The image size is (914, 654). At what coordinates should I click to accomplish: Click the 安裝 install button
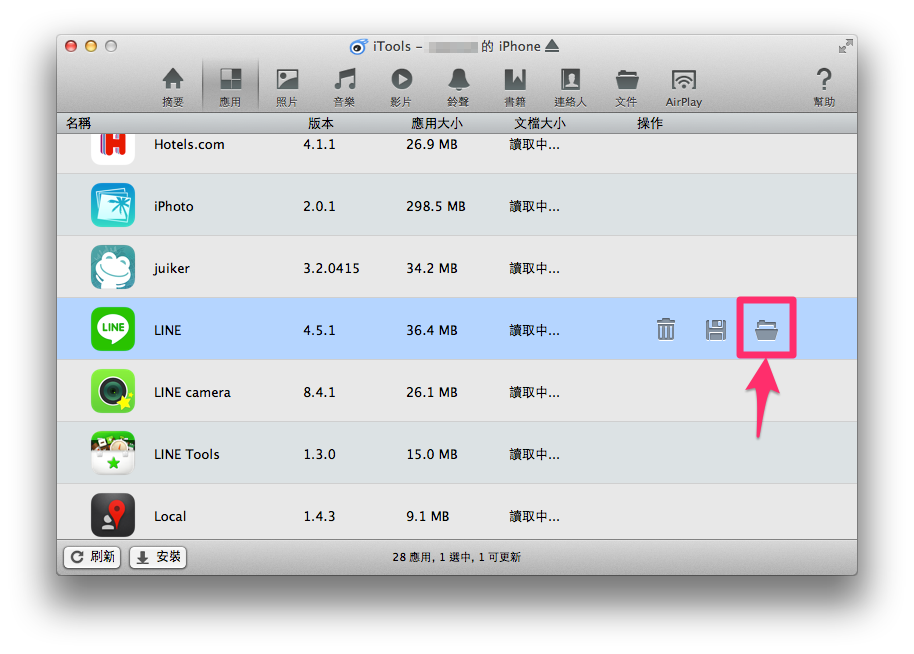(157, 557)
